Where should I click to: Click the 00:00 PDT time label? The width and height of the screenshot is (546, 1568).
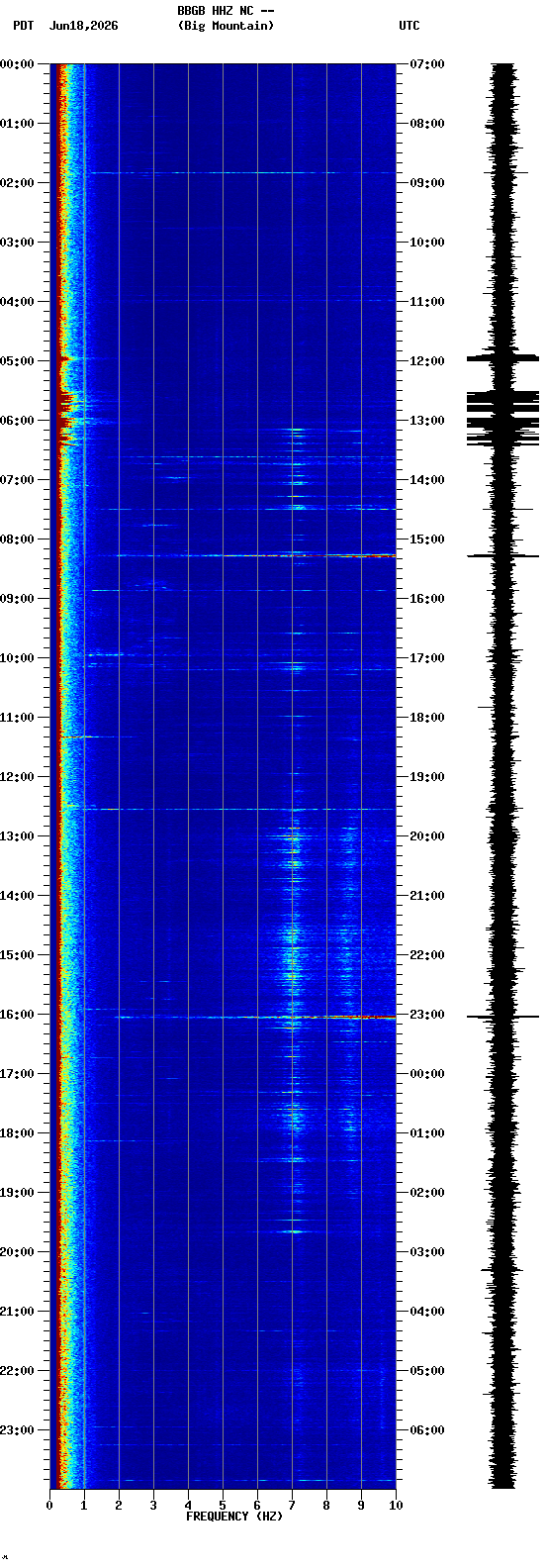pyautogui.click(x=18, y=64)
